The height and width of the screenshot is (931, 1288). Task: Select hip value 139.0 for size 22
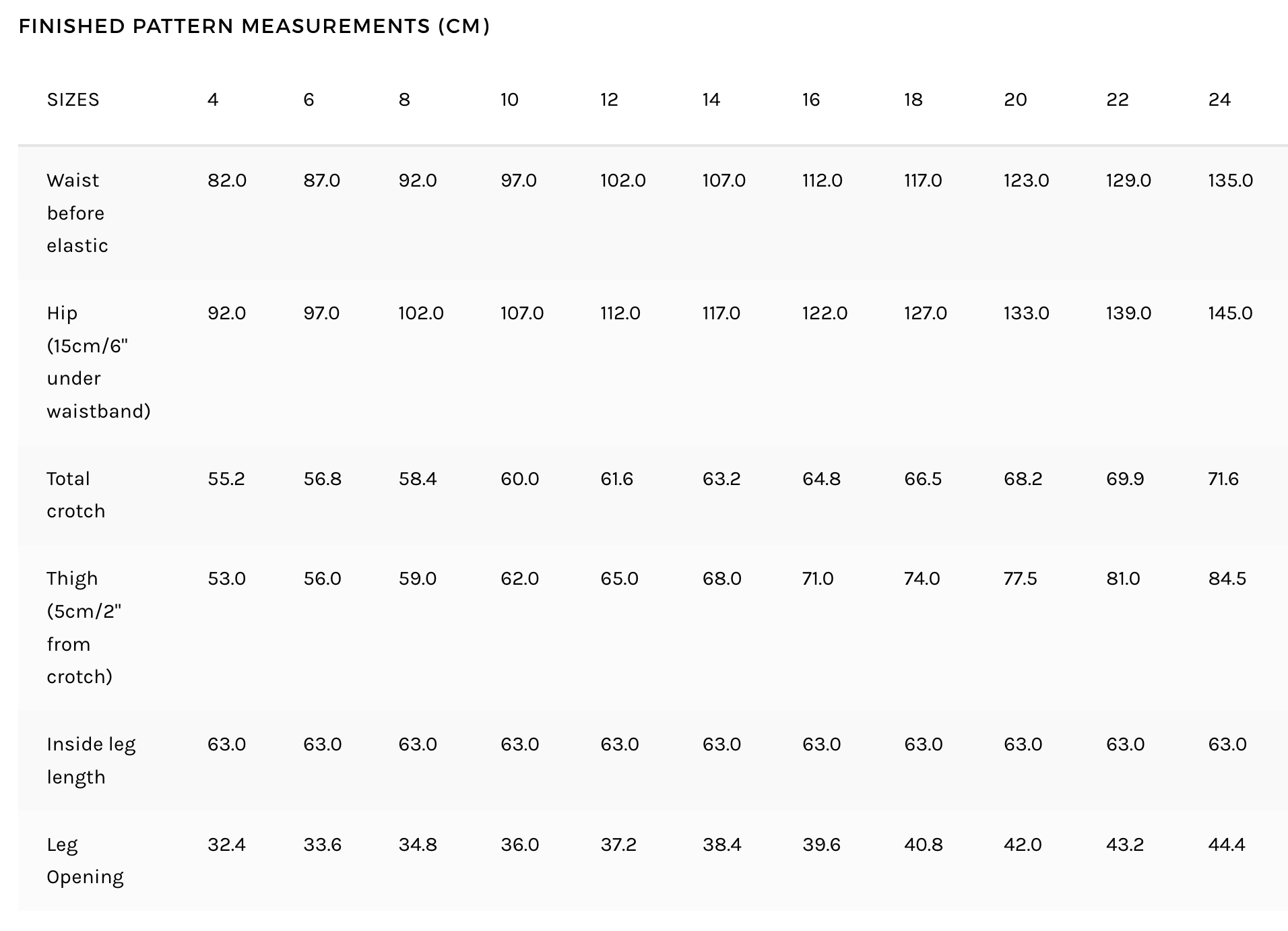[1128, 313]
